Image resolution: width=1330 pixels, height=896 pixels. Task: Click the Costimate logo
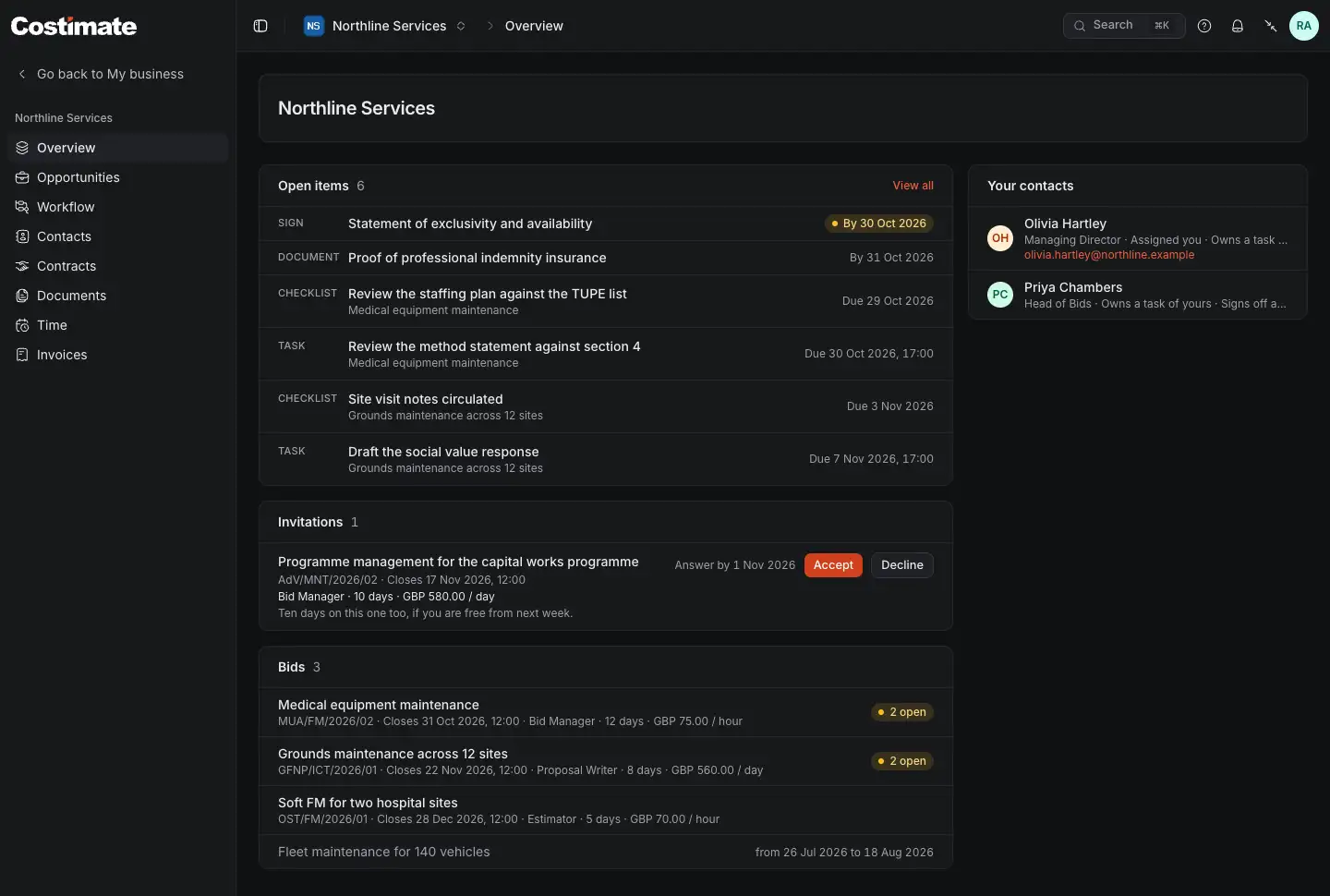(74, 26)
